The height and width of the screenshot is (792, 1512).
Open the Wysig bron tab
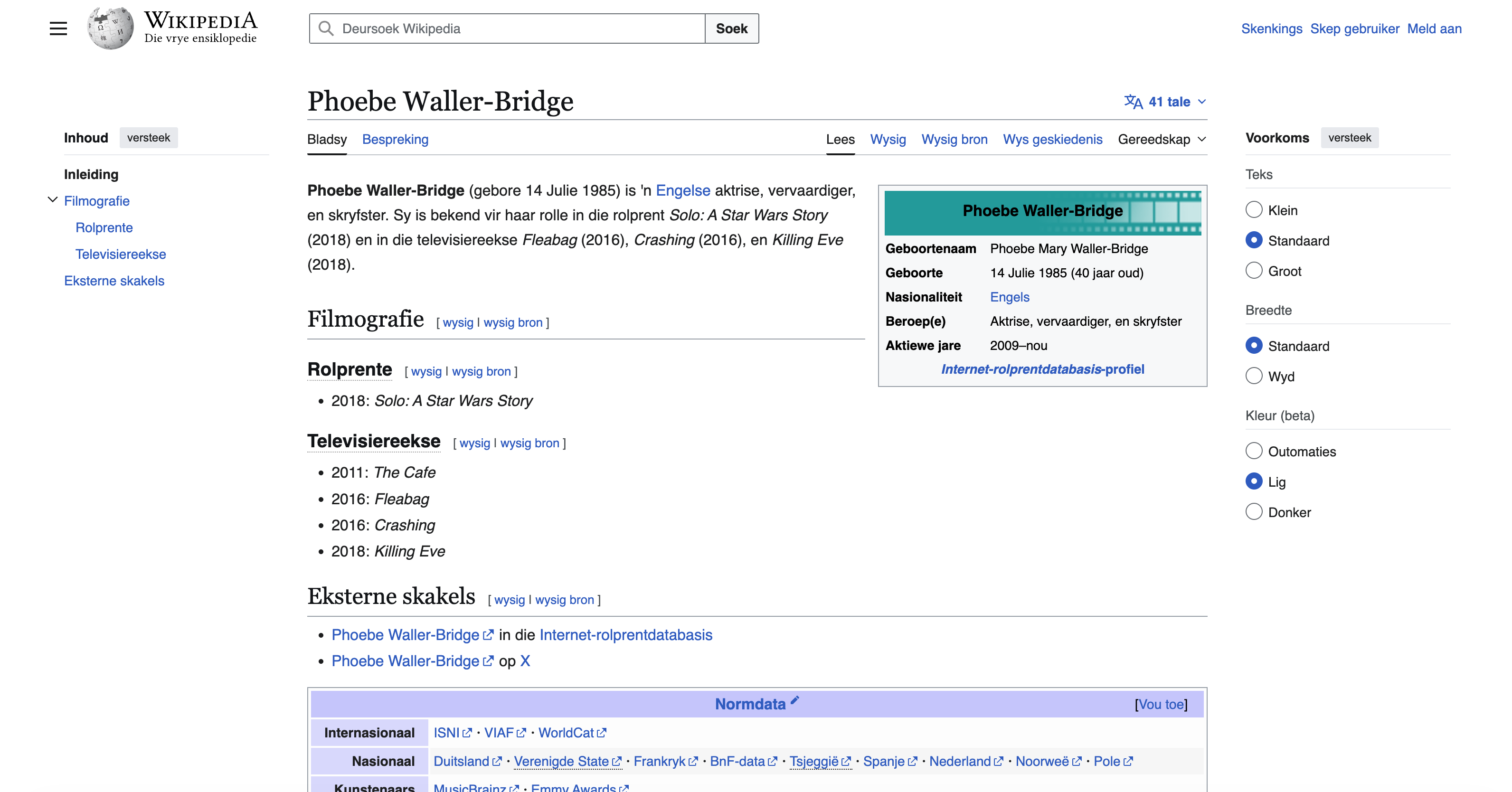click(954, 139)
